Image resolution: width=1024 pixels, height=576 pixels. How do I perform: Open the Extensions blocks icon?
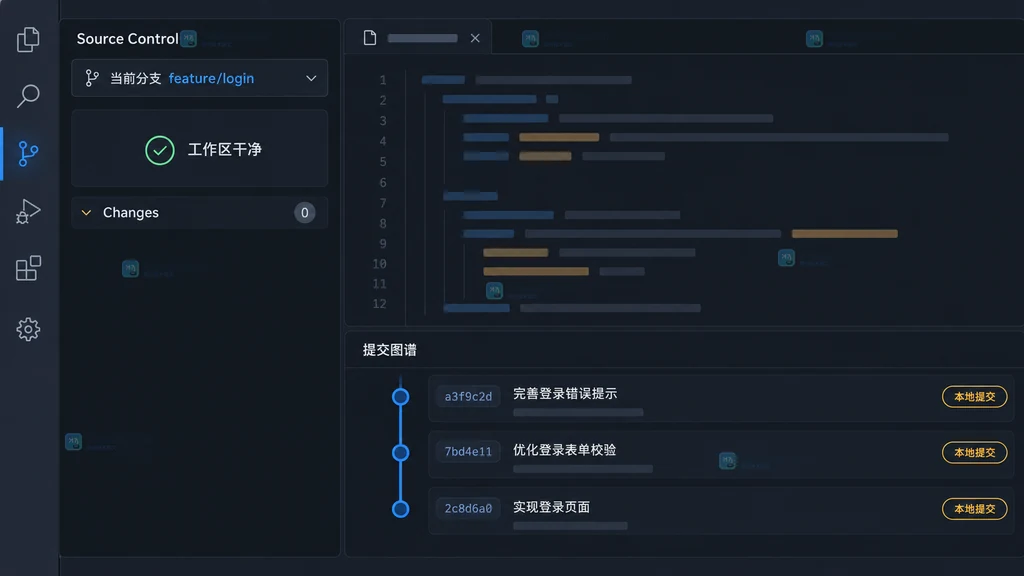pos(28,268)
